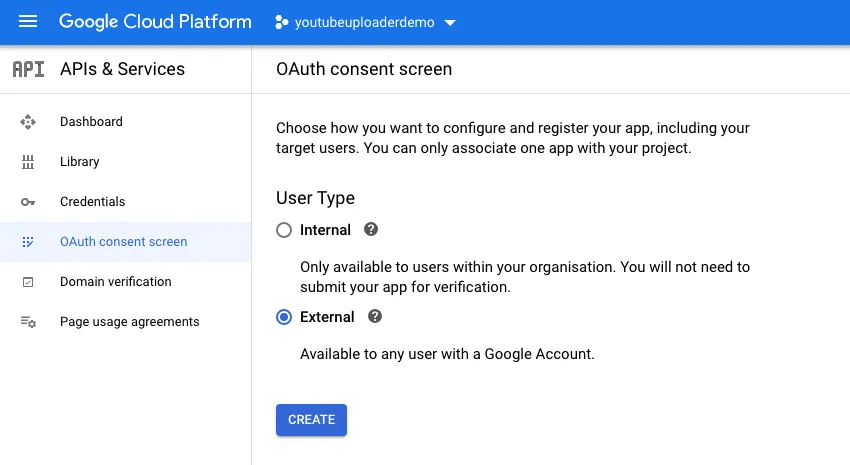Click the CREATE button

(311, 420)
